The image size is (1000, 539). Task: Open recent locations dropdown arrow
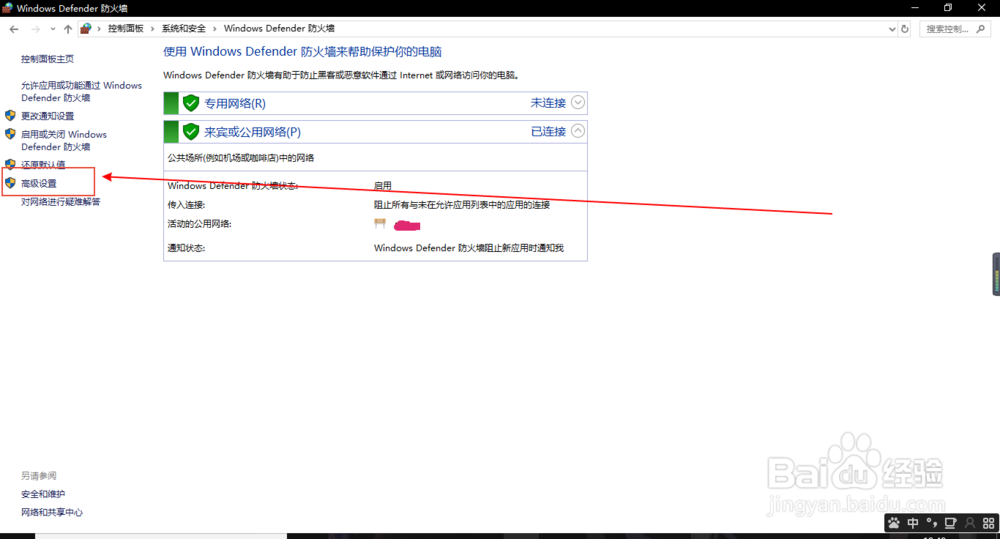click(x=52, y=29)
